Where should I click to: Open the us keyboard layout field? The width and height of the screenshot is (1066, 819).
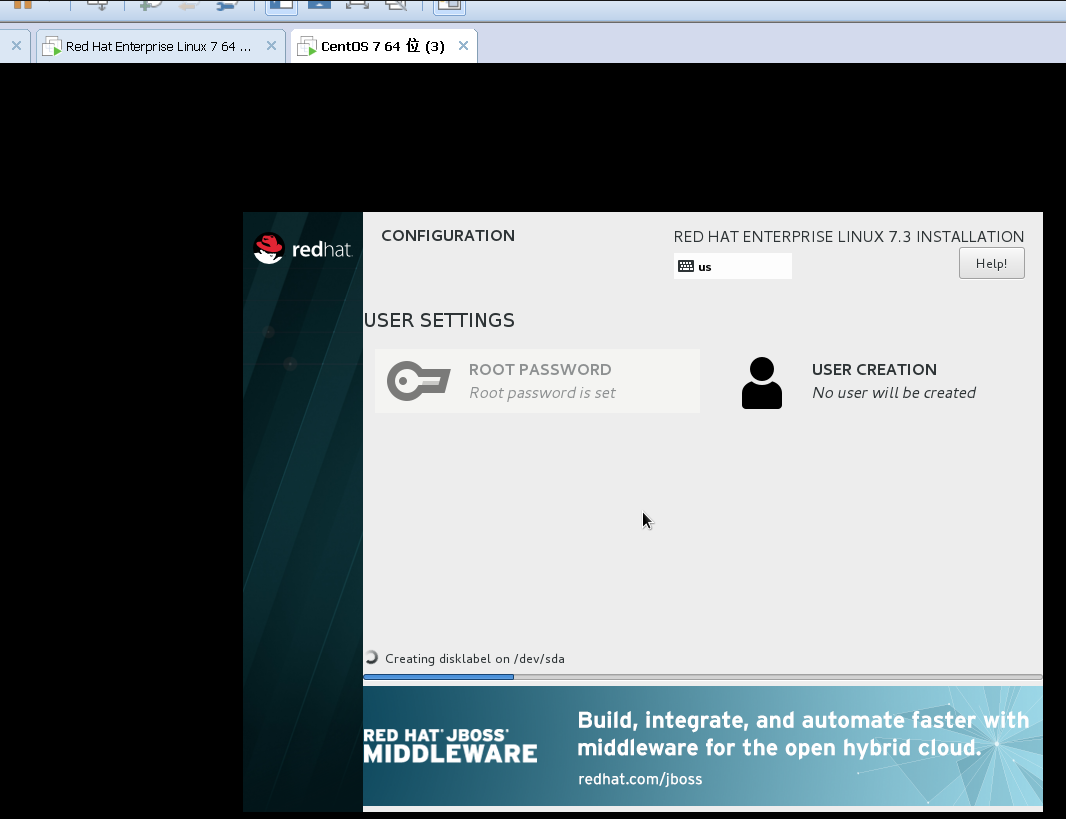click(x=732, y=266)
